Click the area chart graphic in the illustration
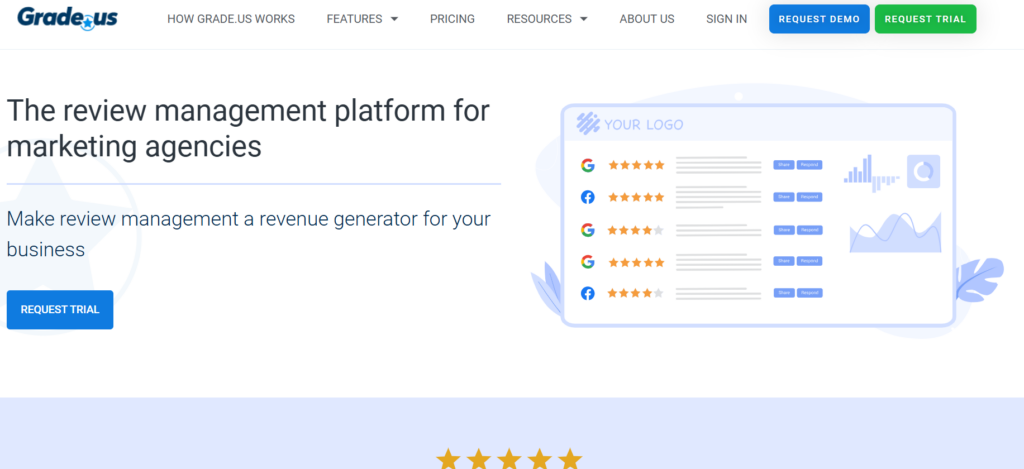 895,233
